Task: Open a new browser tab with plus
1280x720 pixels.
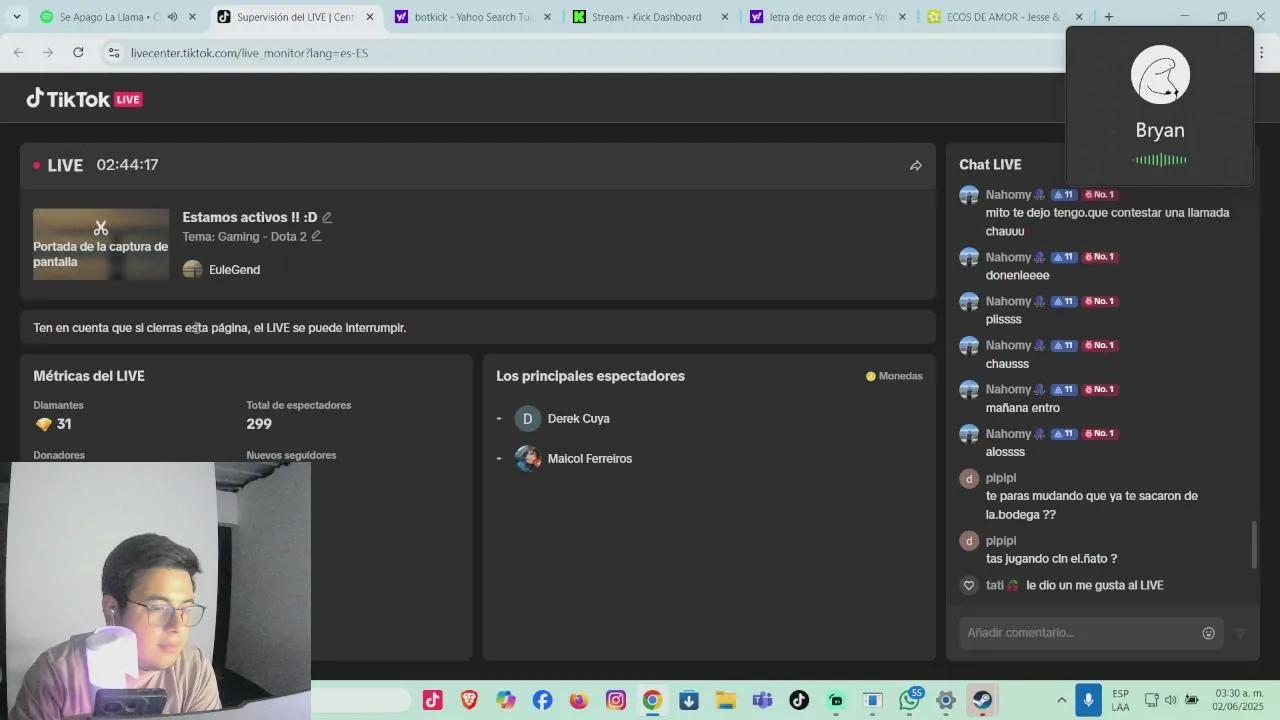Action: click(1108, 17)
